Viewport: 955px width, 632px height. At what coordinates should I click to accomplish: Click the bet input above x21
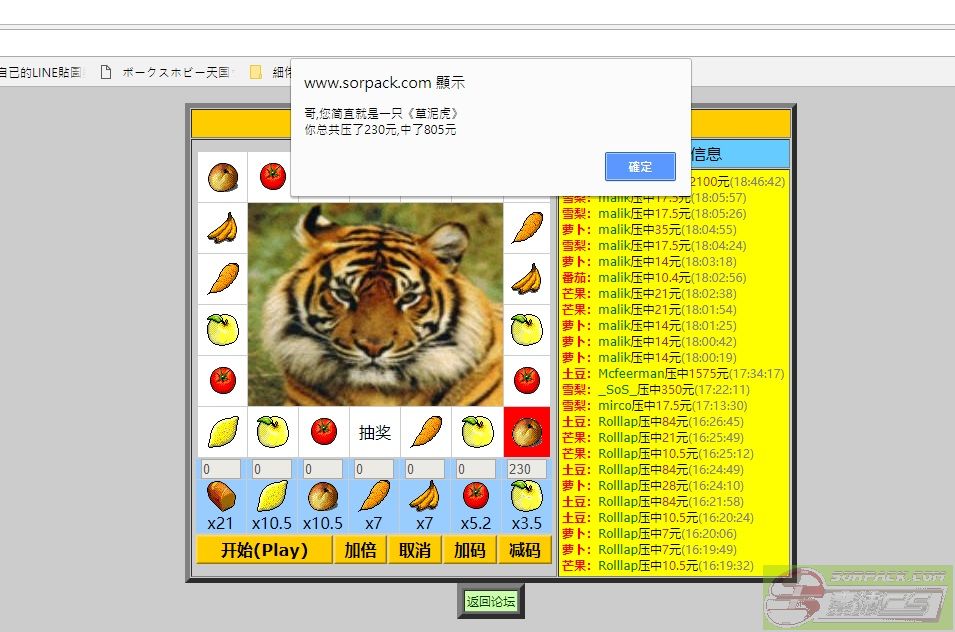(x=220, y=469)
